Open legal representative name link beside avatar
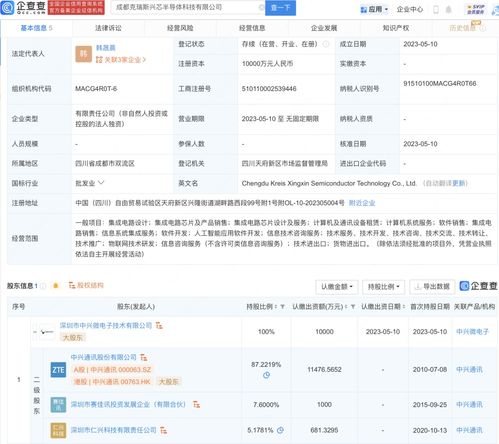The width and height of the screenshot is (499, 444). (106, 48)
